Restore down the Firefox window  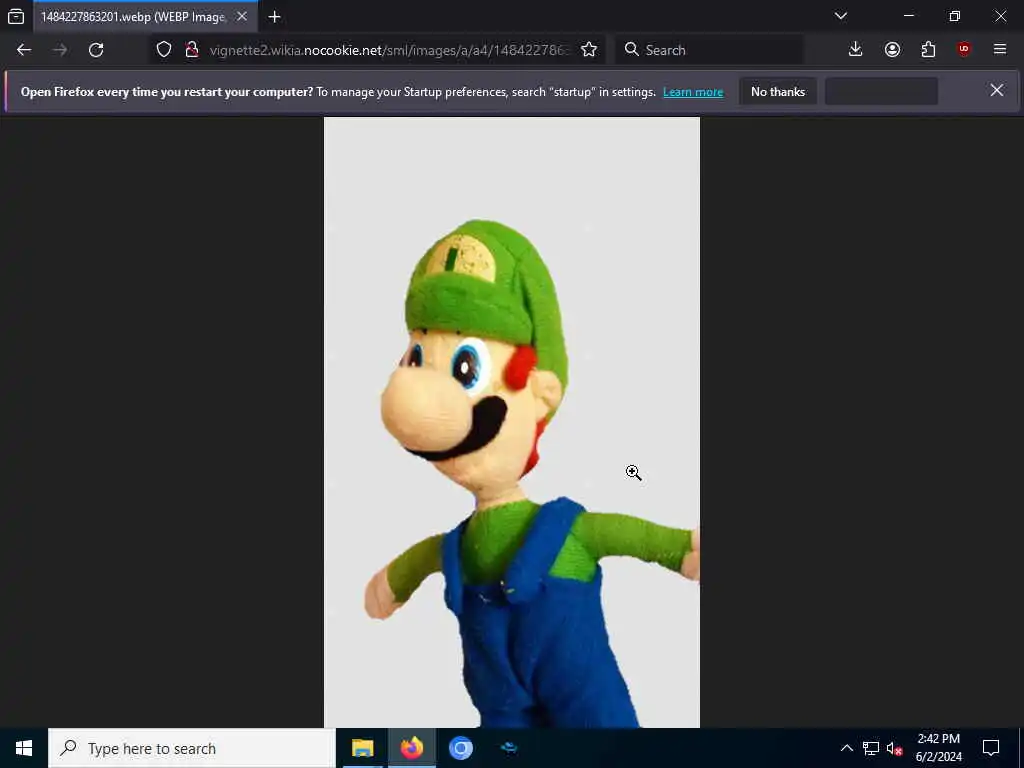pos(955,16)
